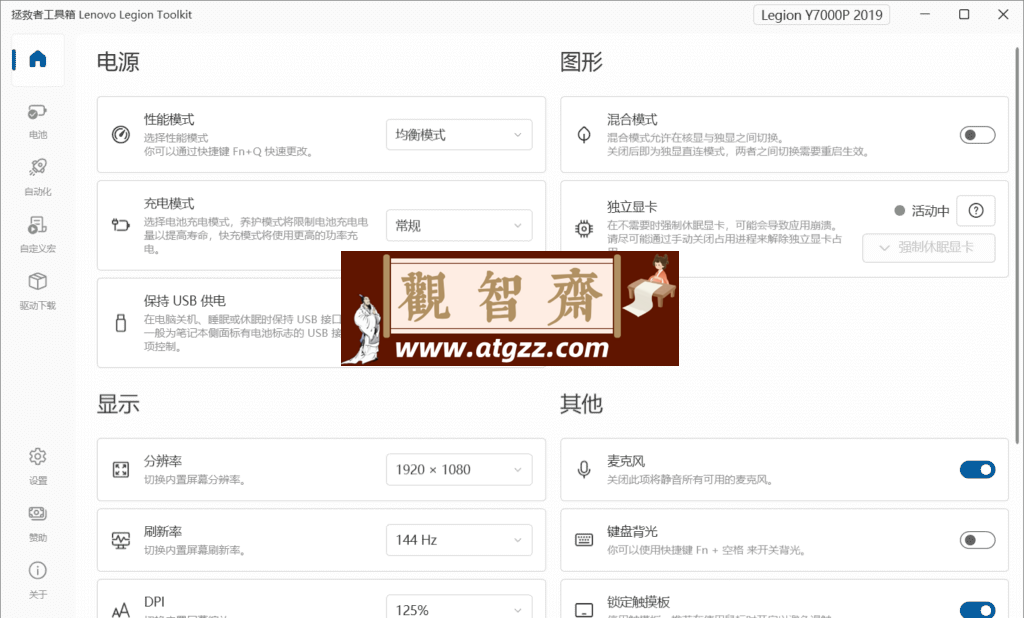Click the 活动中 GPU status indicator
Image resolution: width=1024 pixels, height=618 pixels.
pyautogui.click(x=921, y=211)
